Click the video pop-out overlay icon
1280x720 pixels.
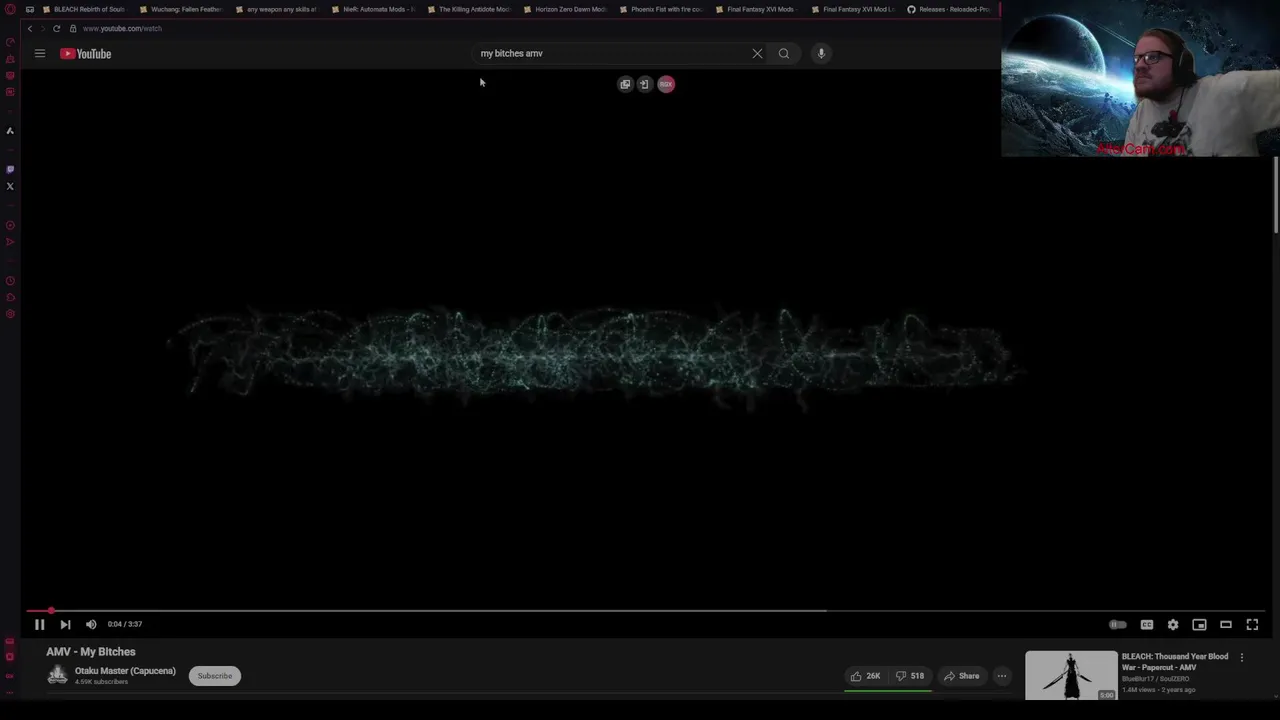[625, 84]
